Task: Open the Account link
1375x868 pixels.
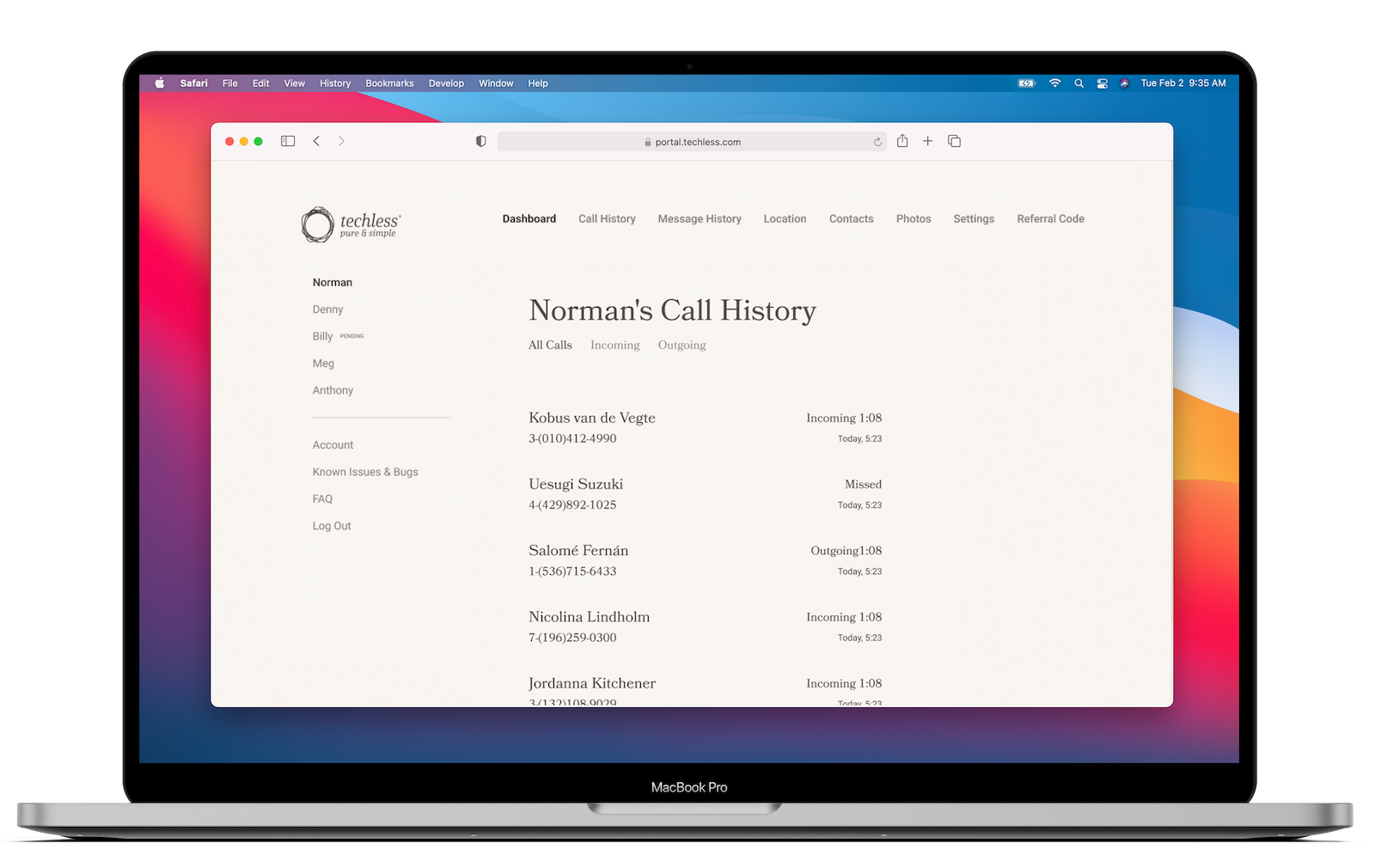Action: [x=333, y=445]
